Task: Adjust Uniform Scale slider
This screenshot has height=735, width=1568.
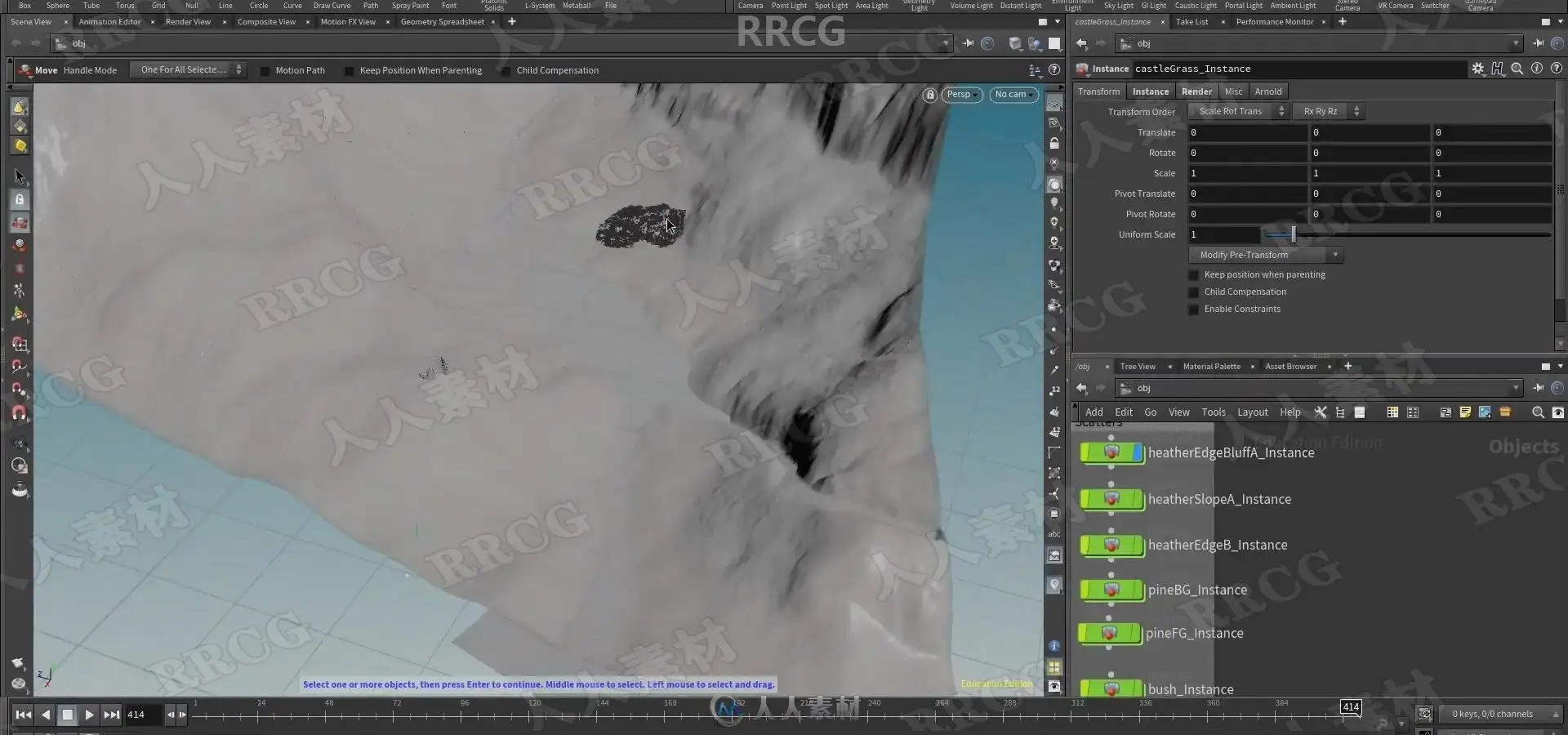Action: point(1406,235)
